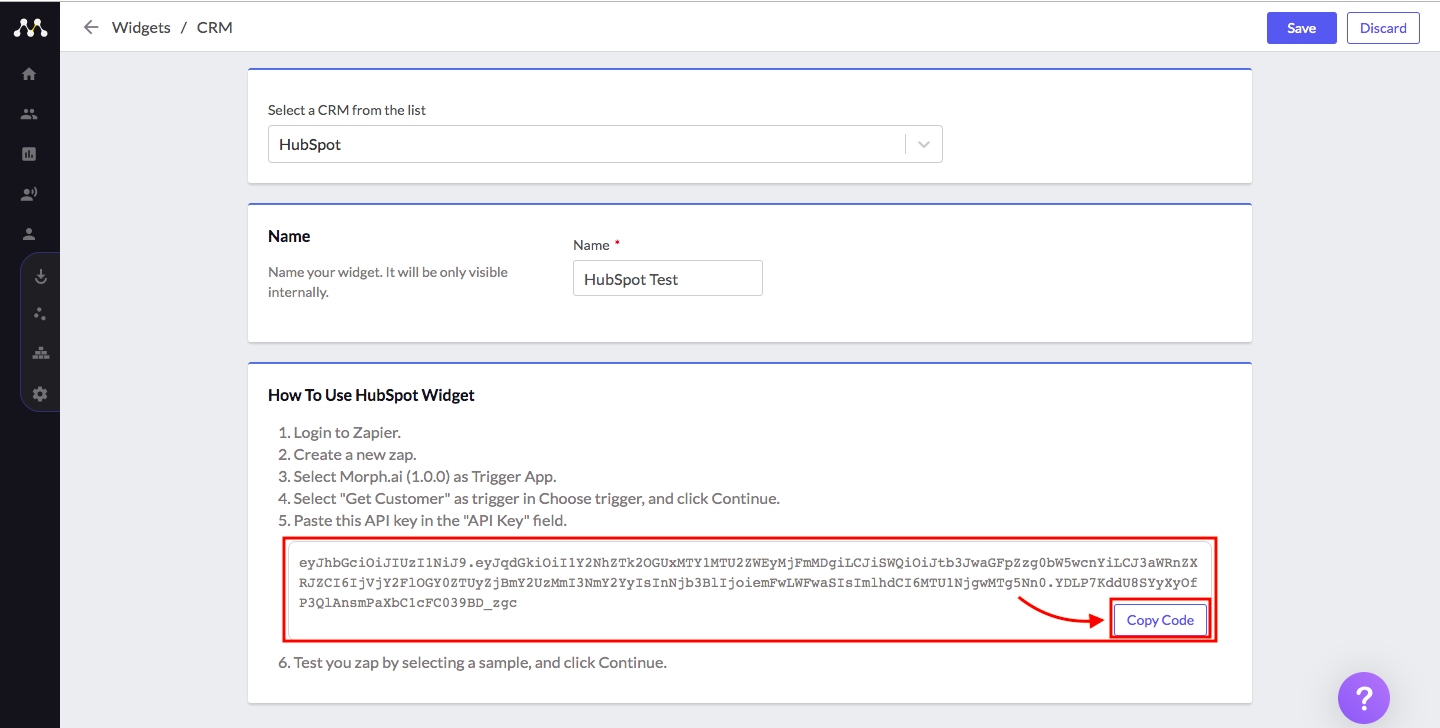Open the stacked bricks sidebar icon
The width and height of the screenshot is (1440, 728).
coord(40,354)
